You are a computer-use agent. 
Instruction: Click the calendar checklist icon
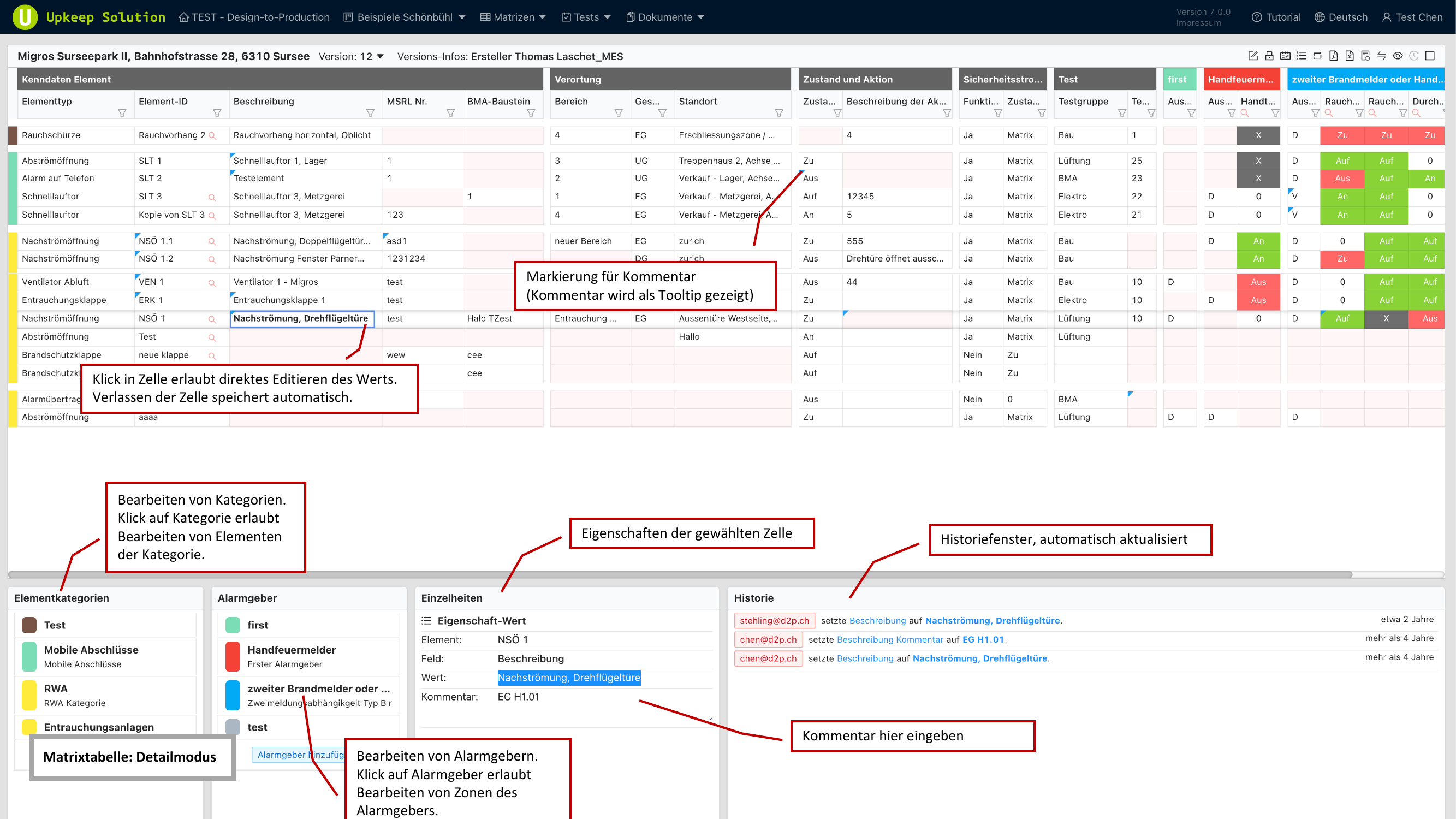coord(1285,56)
